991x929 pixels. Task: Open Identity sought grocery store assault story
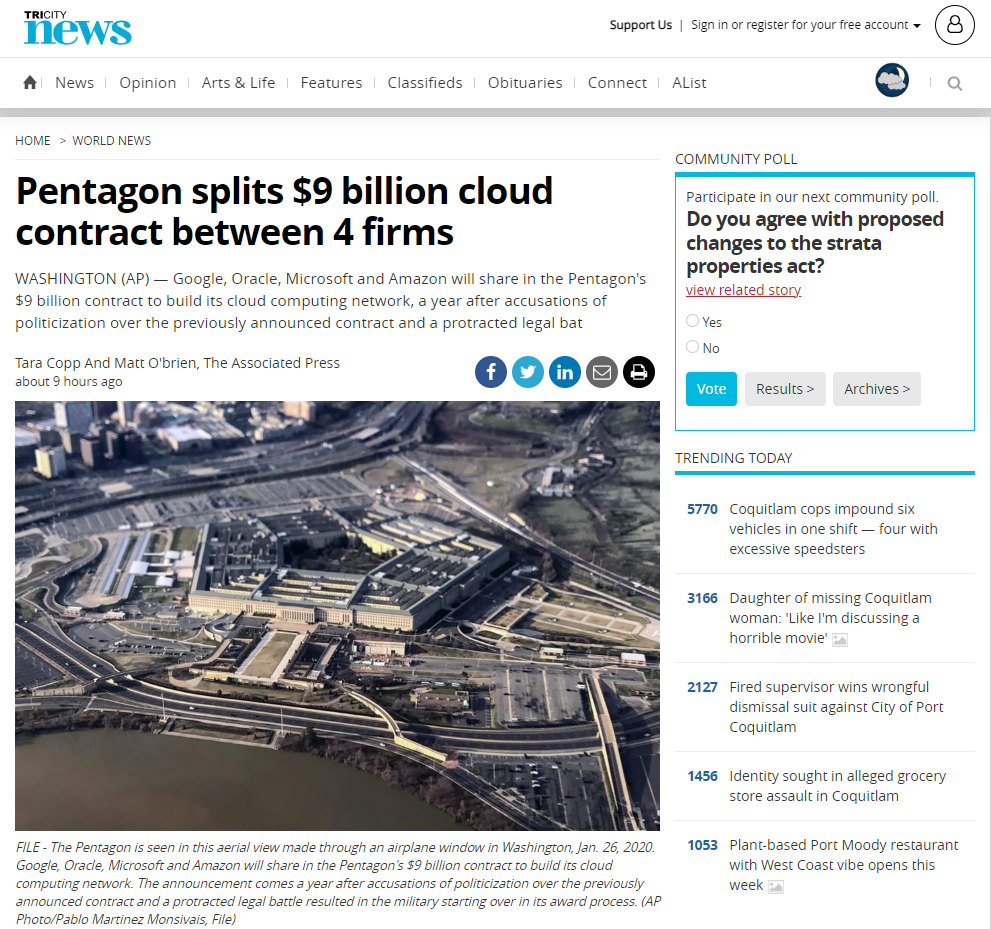pyautogui.click(x=837, y=786)
